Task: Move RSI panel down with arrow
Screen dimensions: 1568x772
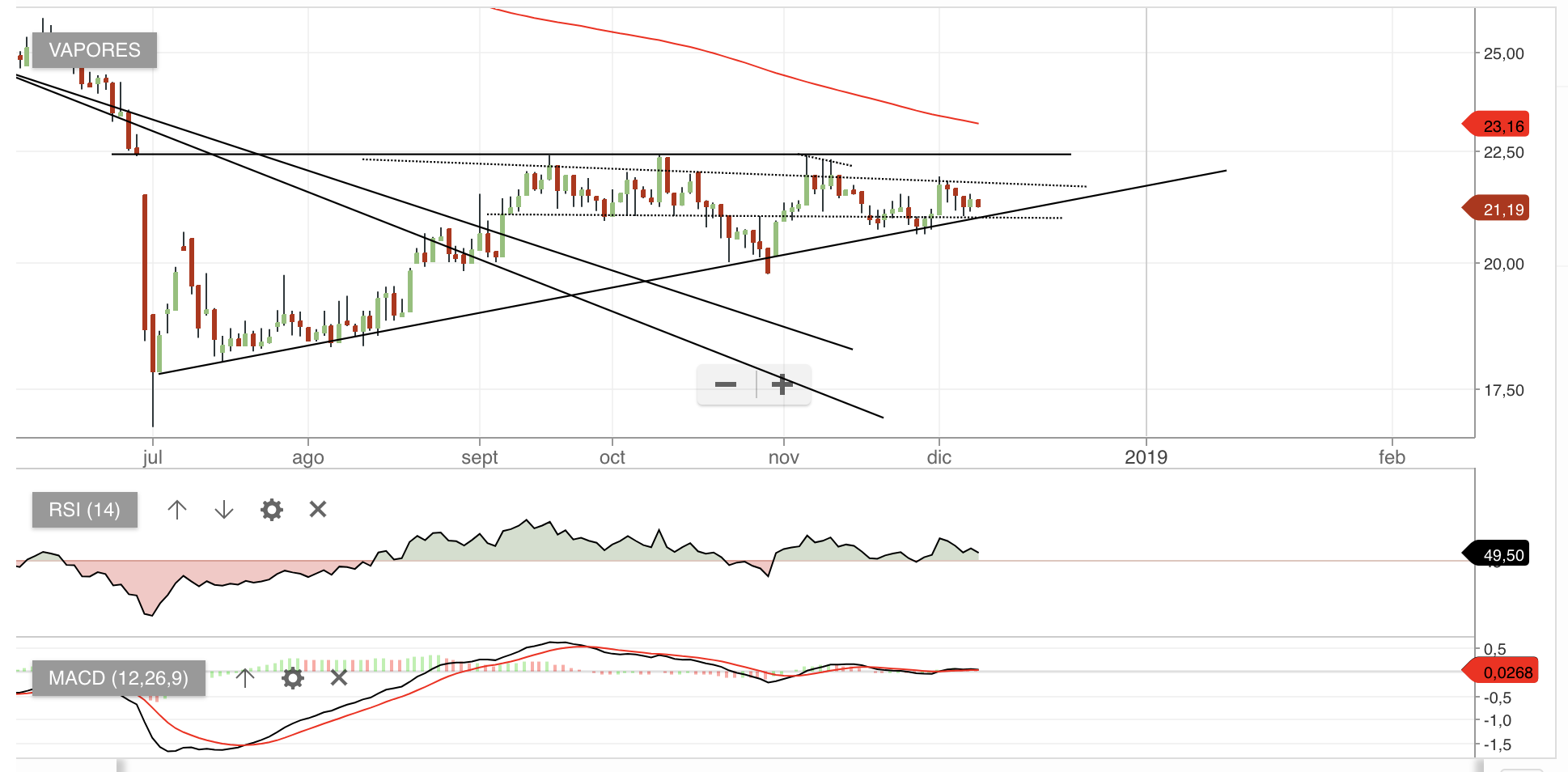Action: [x=224, y=510]
